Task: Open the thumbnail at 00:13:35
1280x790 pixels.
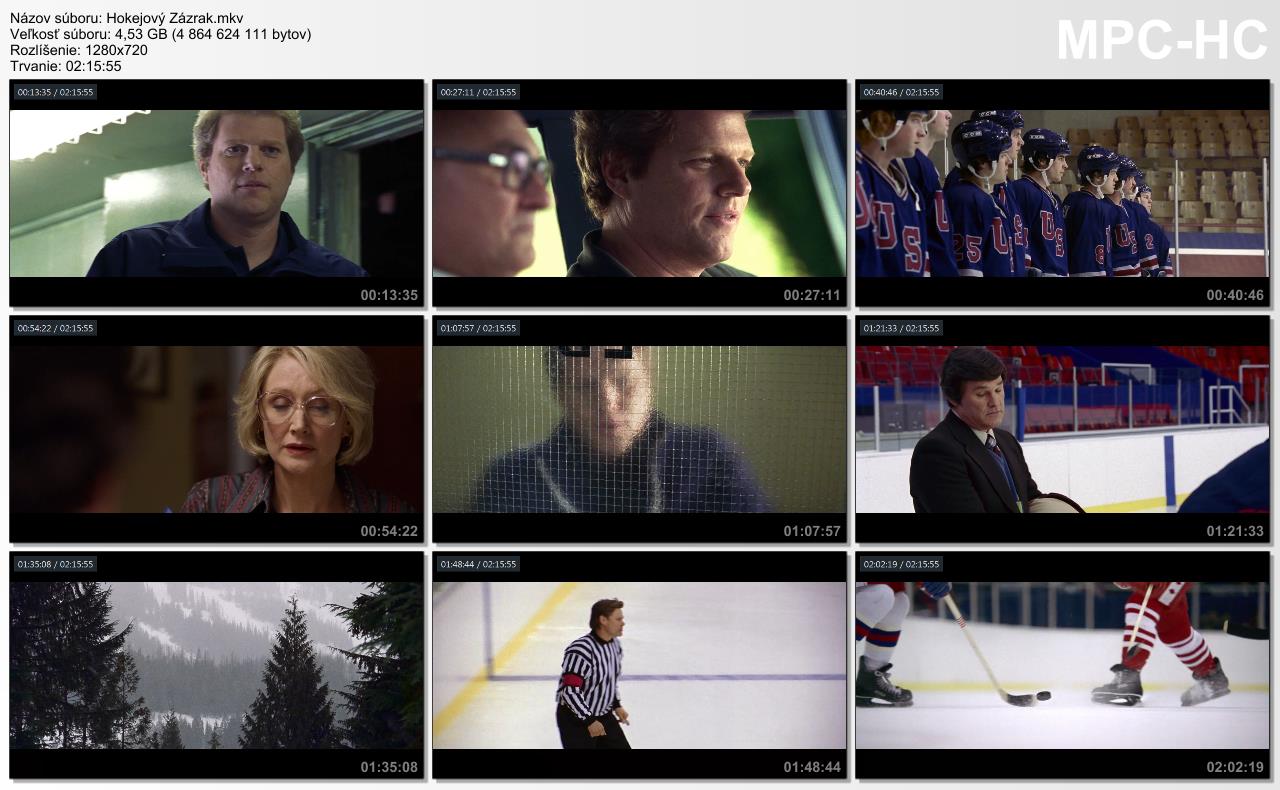Action: click(216, 193)
